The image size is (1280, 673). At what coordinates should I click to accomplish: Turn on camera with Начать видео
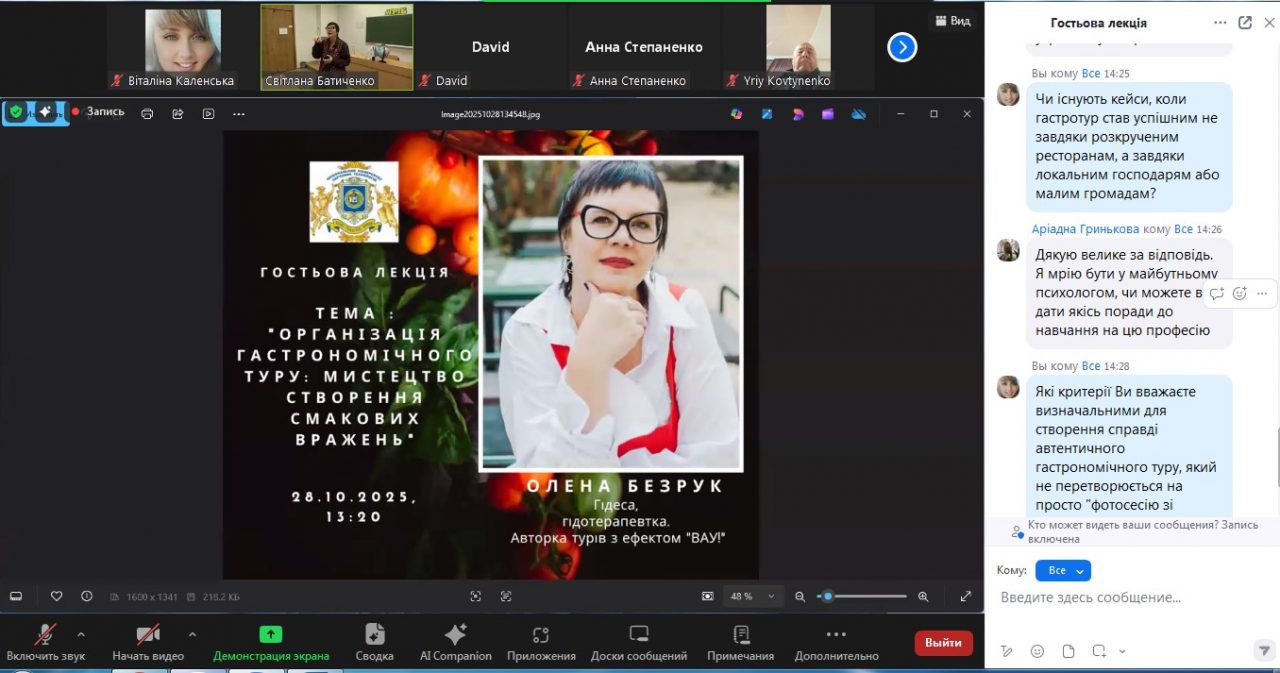click(148, 641)
